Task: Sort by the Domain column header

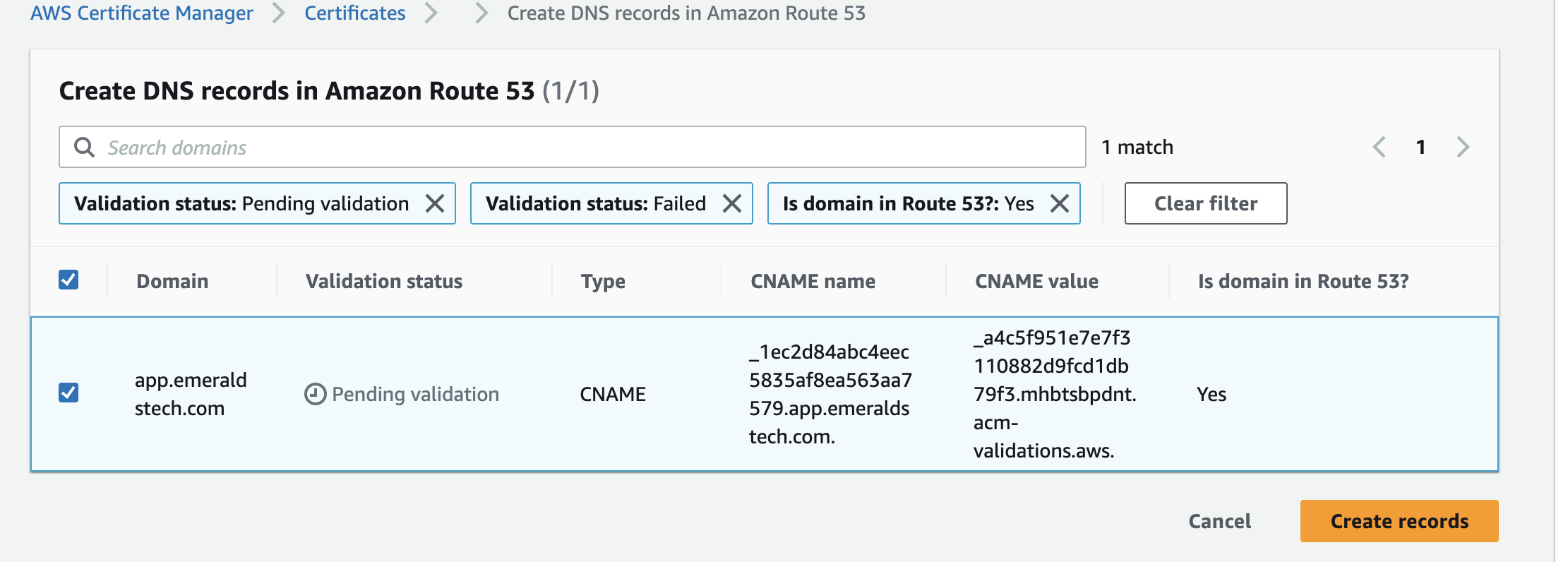Action: click(x=172, y=281)
